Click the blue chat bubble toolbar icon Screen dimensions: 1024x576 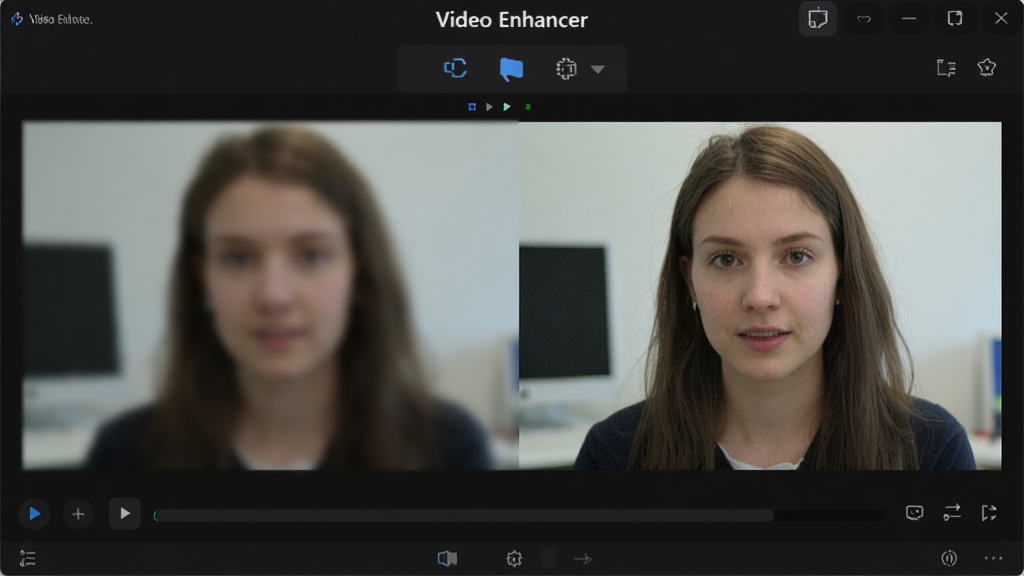[x=511, y=69]
